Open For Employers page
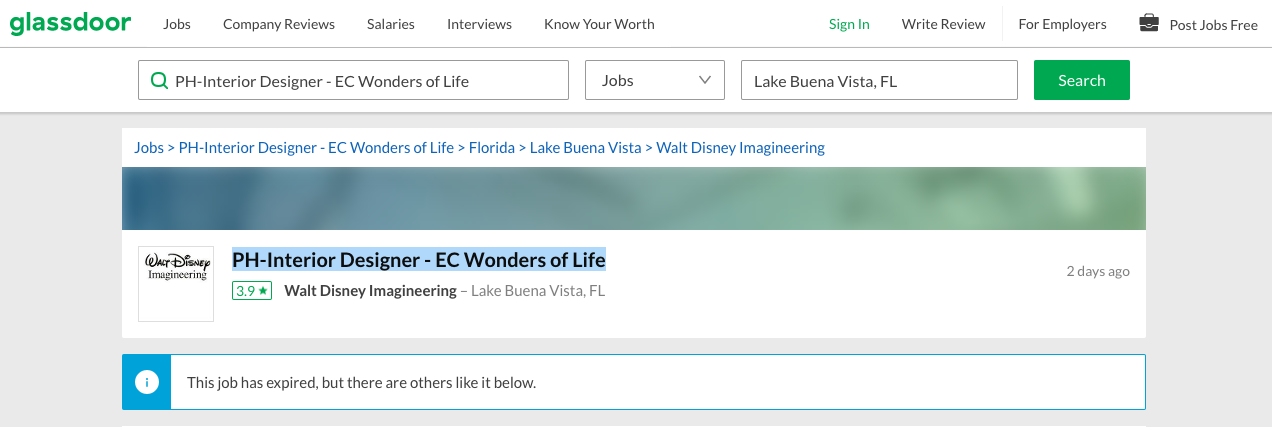The width and height of the screenshot is (1272, 427). (x=1062, y=24)
